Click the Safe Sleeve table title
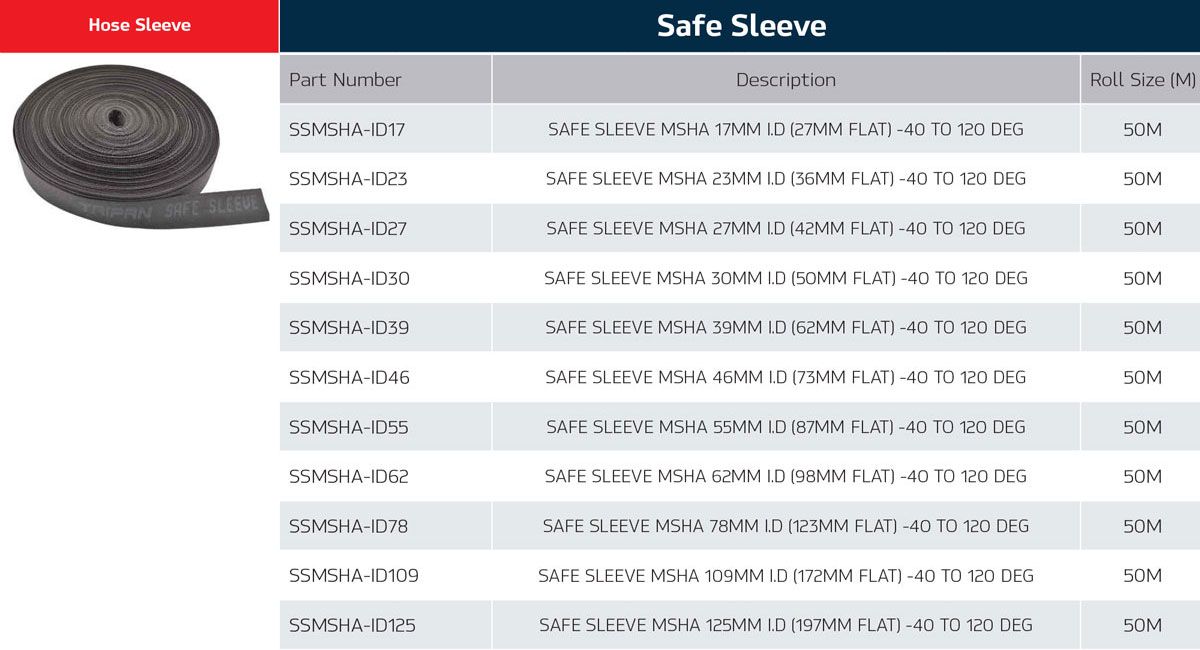The height and width of the screenshot is (650, 1200). coord(741,26)
